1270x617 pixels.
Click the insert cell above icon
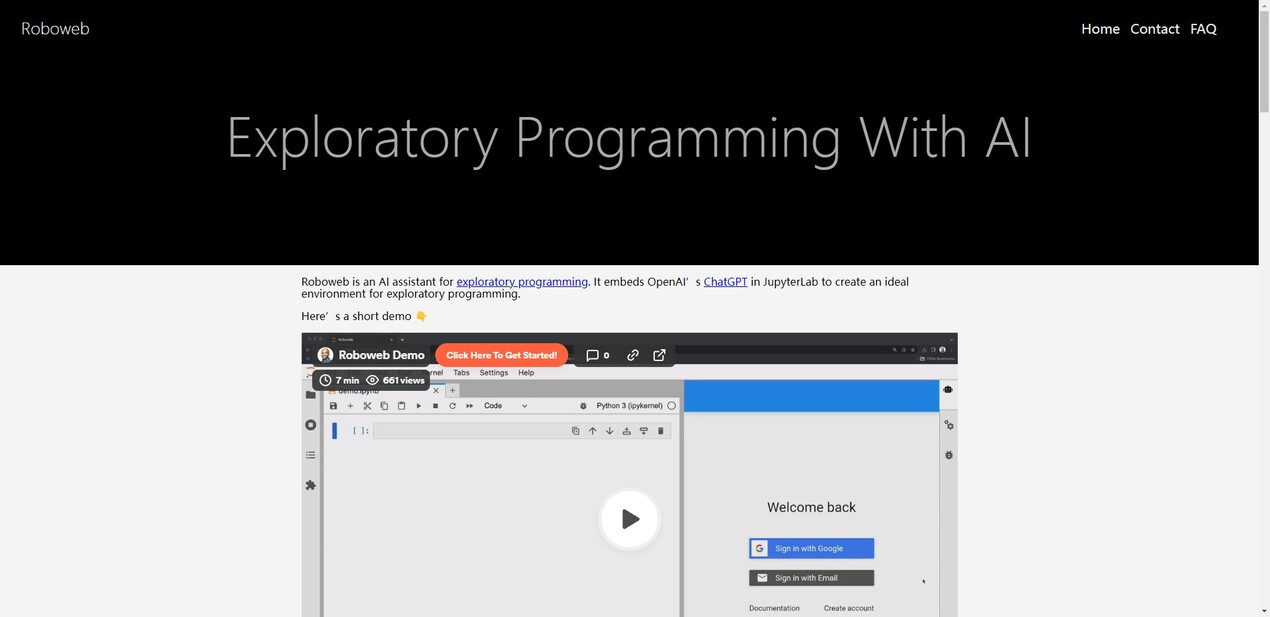(626, 431)
